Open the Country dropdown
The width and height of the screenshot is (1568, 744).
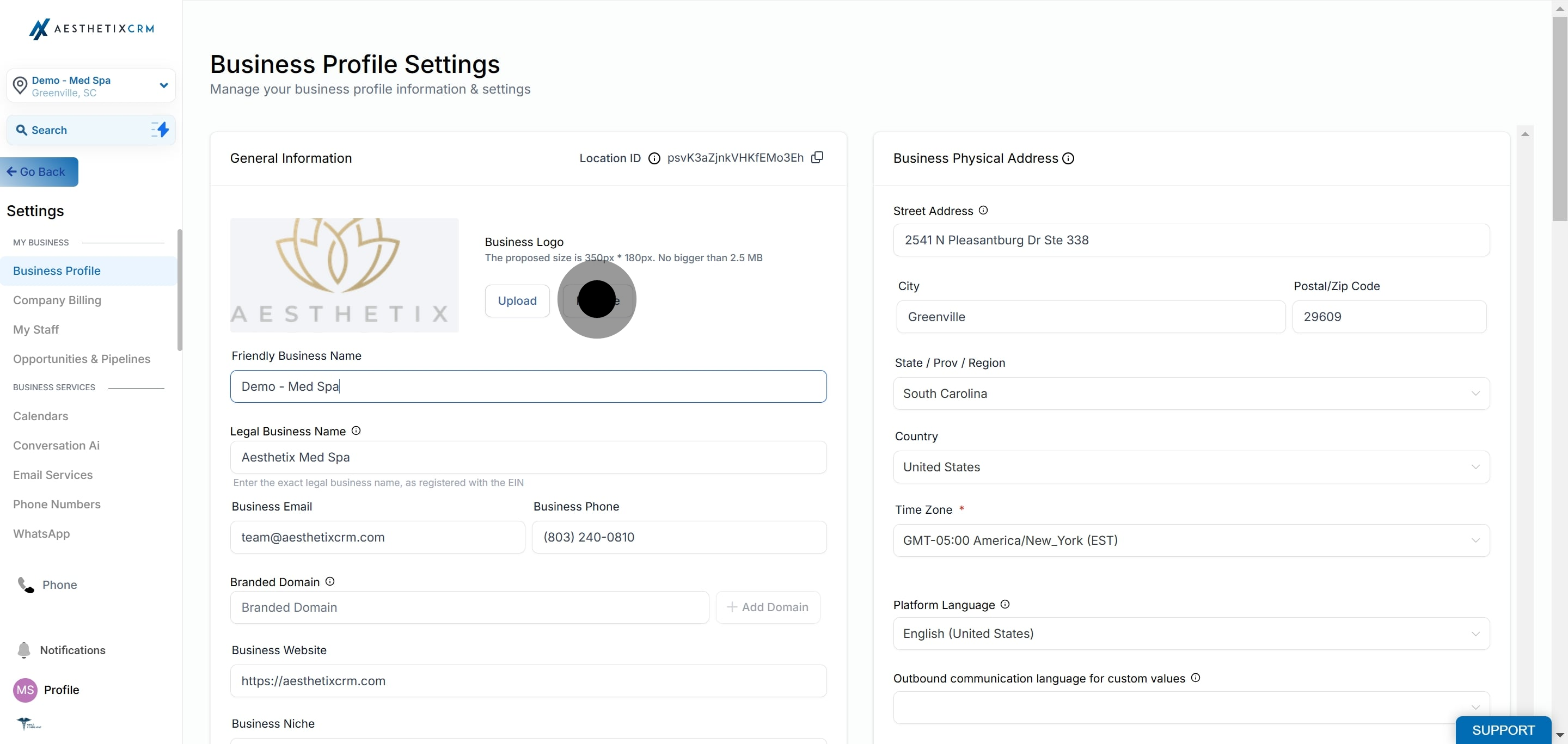pyautogui.click(x=1191, y=467)
